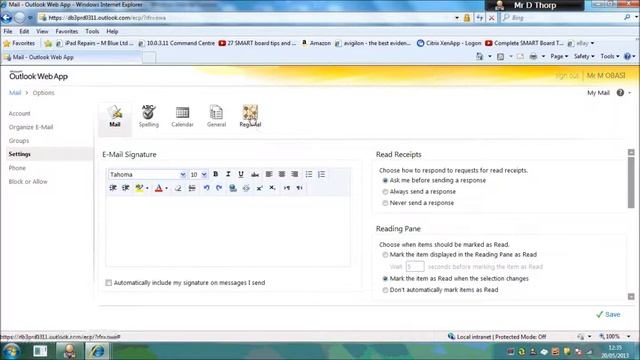The height and width of the screenshot is (360, 640).
Task: Set right-to-left text direction
Action: point(300,188)
